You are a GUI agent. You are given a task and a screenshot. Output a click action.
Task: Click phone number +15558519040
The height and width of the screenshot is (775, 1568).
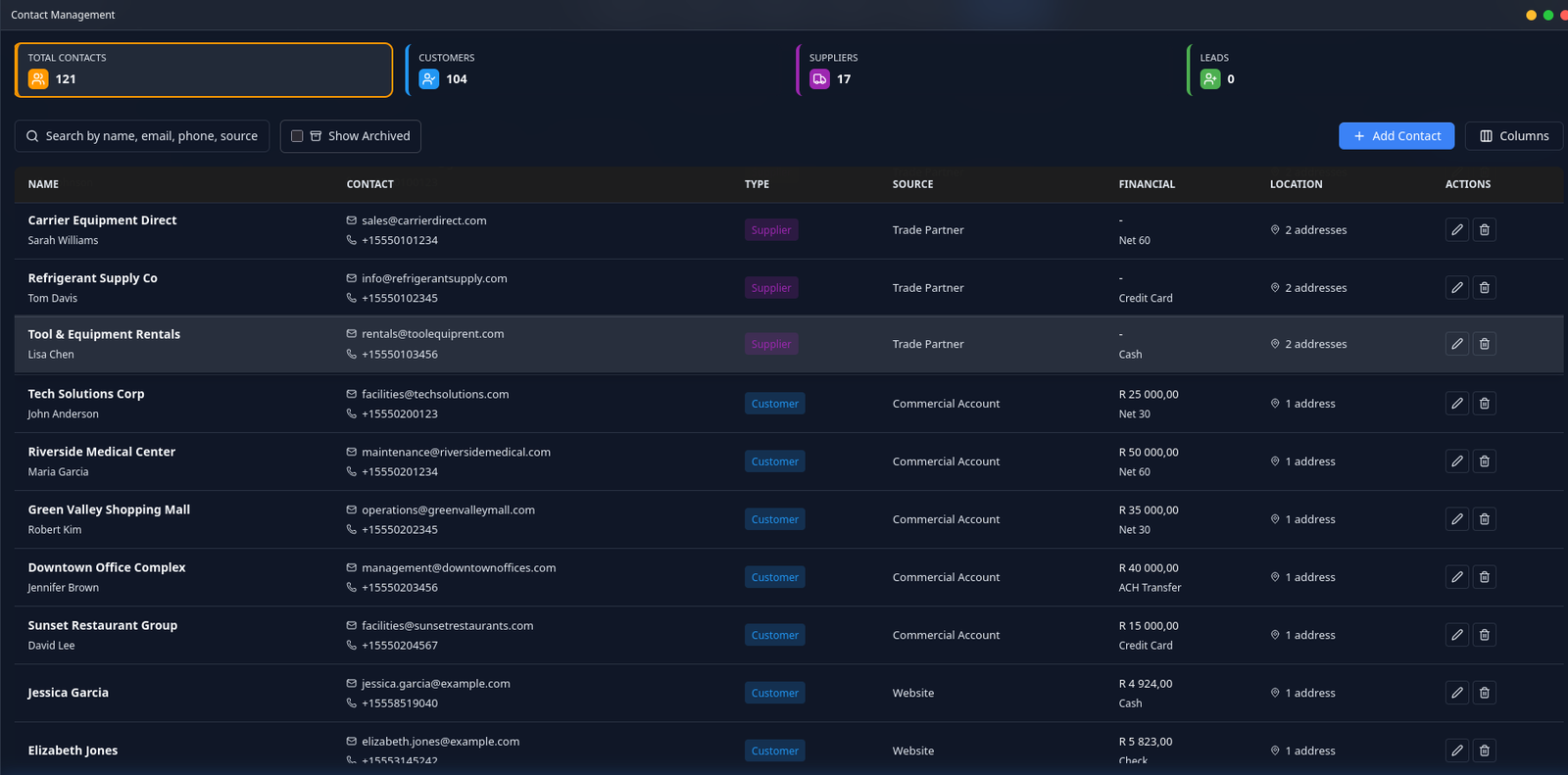pyautogui.click(x=399, y=702)
